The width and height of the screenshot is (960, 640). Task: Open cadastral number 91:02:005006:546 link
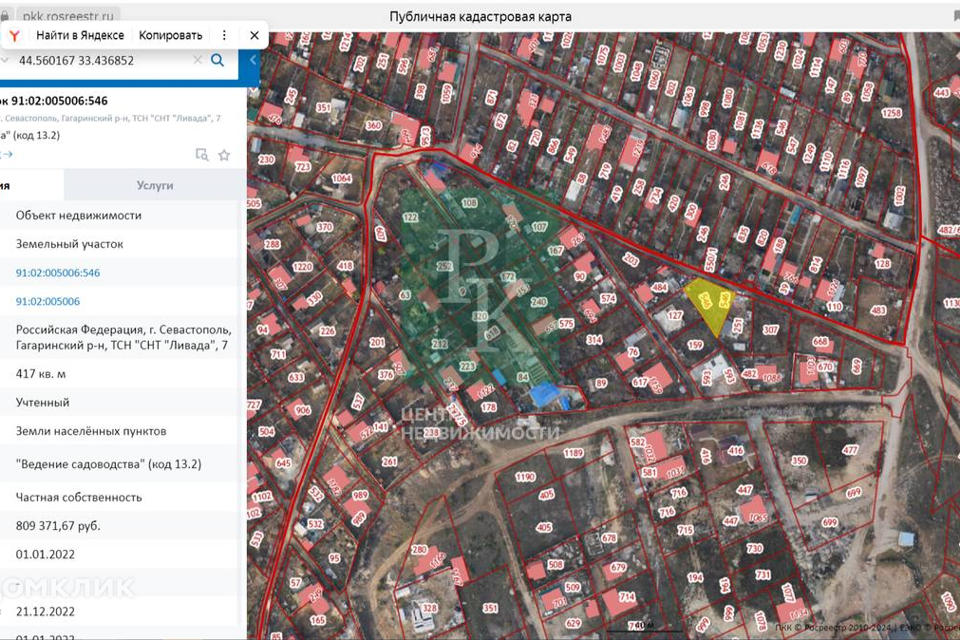point(58,273)
